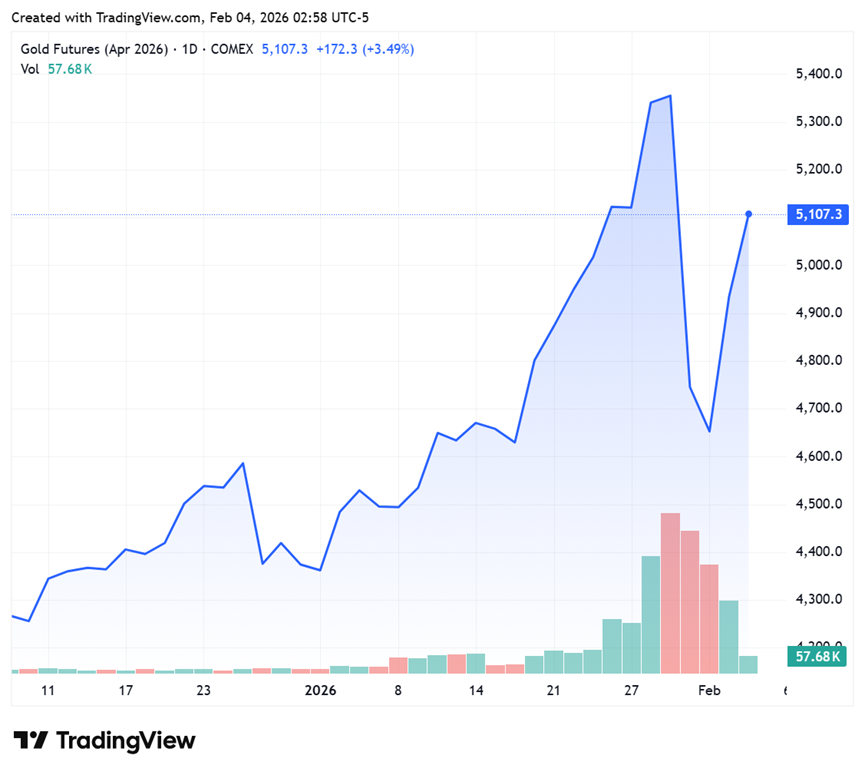This screenshot has width=865, height=775.
Task: Click the Feb label on time axis
Action: [709, 691]
